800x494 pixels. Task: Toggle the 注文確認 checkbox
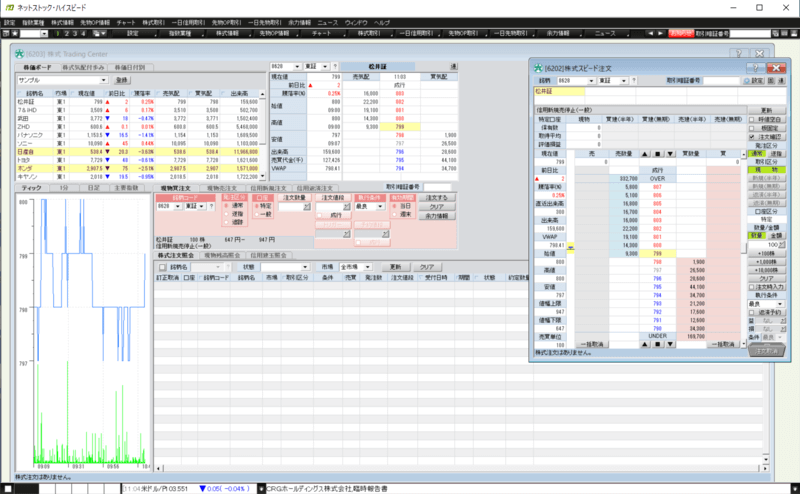pyautogui.click(x=753, y=137)
